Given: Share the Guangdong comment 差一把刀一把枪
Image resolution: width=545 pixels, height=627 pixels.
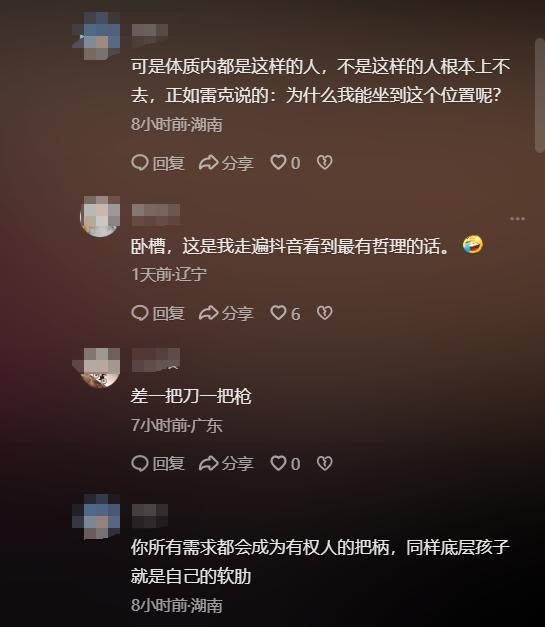Looking at the screenshot, I should coord(226,463).
